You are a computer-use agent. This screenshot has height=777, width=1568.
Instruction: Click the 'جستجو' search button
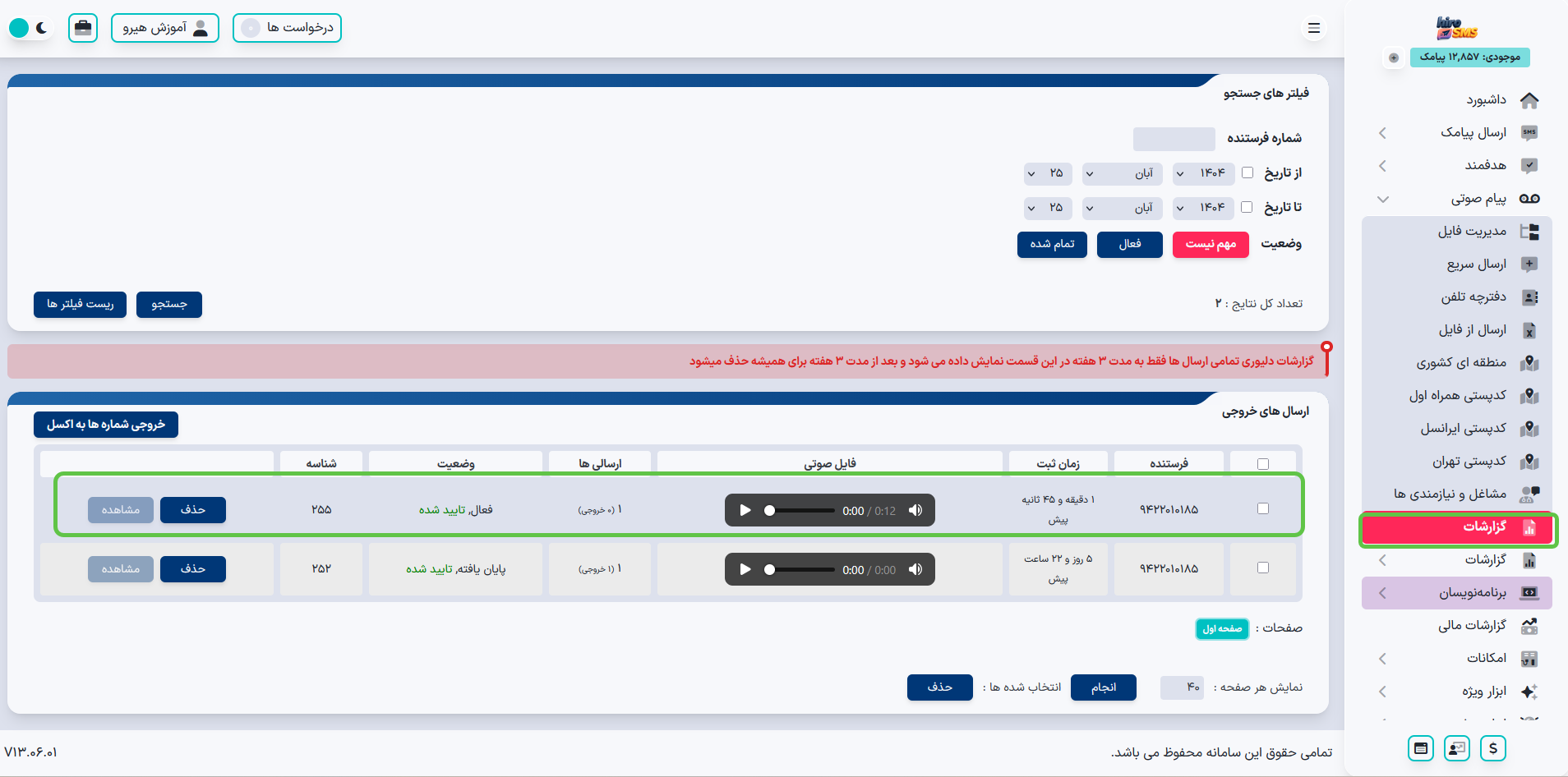(169, 304)
